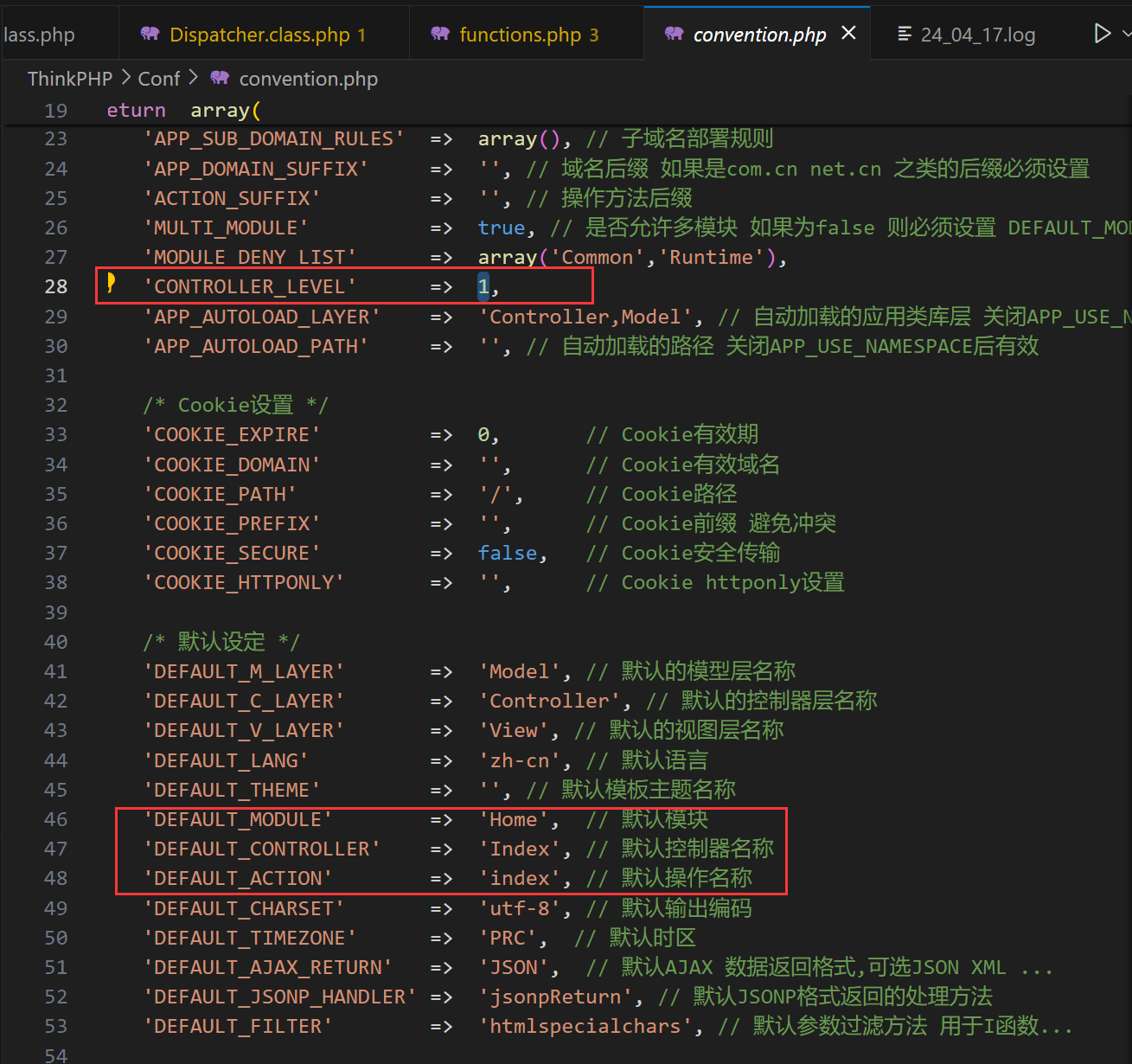Viewport: 1132px width, 1064px height.
Task: Click 'DEFAULT_CHARSET' key text
Action: pyautogui.click(x=244, y=908)
